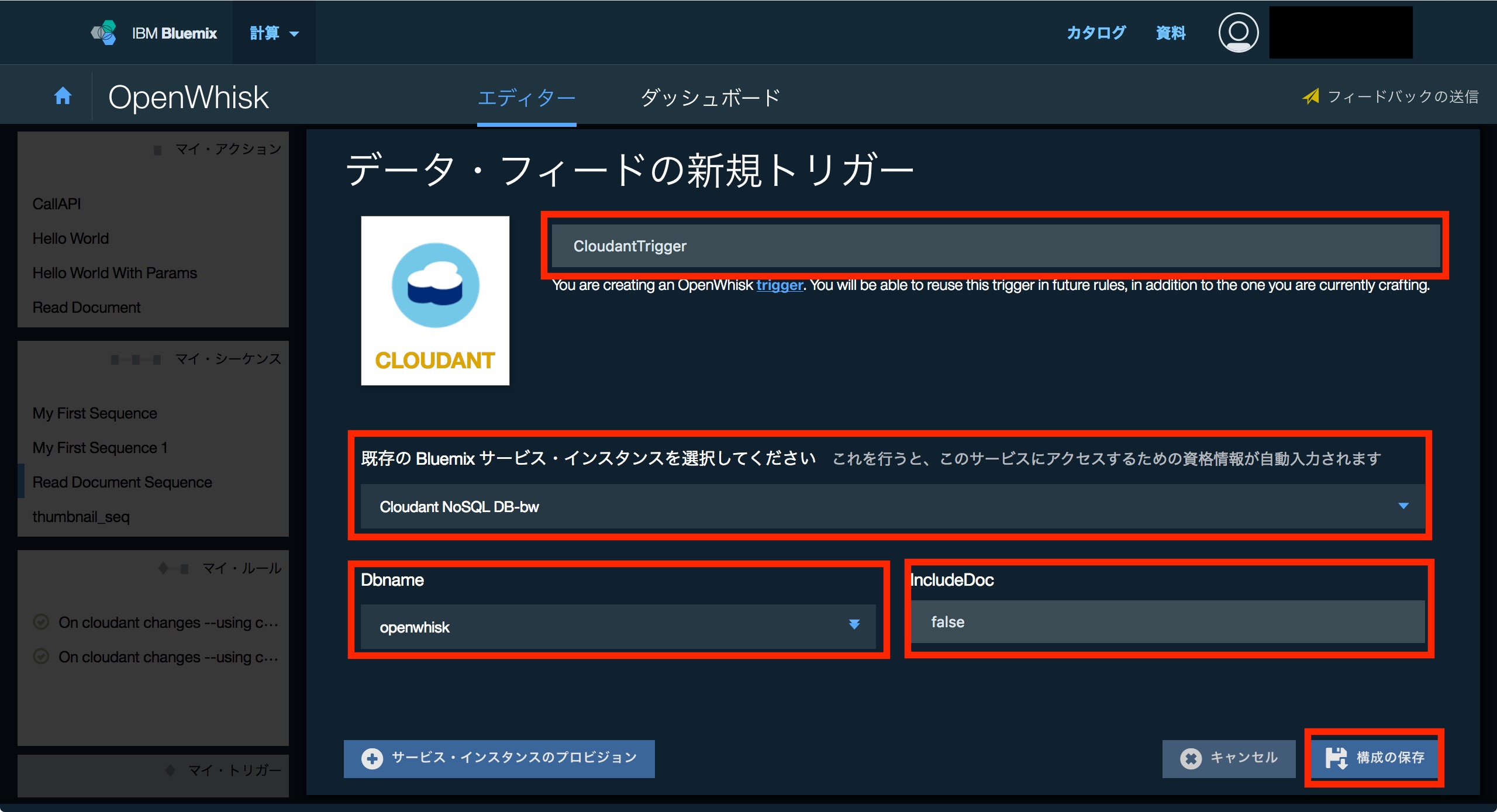The height and width of the screenshot is (812, 1497).
Task: Open the カタログ menu link
Action: pos(1096,33)
